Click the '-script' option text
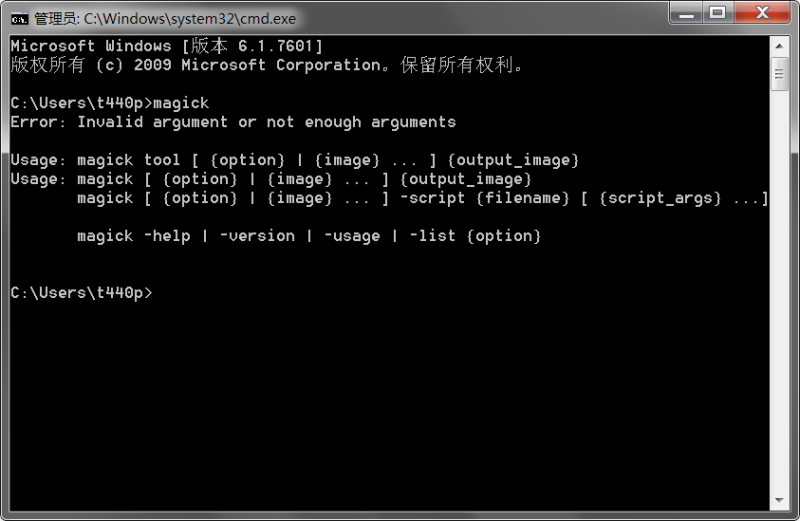Screen dimensions: 800x521 pyautogui.click(x=433, y=198)
